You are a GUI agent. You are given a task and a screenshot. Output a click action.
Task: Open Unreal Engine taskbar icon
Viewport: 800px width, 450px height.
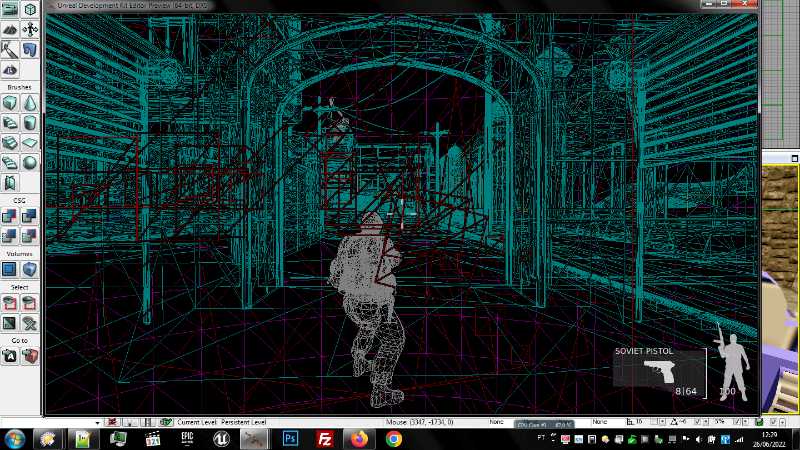click(x=221, y=439)
